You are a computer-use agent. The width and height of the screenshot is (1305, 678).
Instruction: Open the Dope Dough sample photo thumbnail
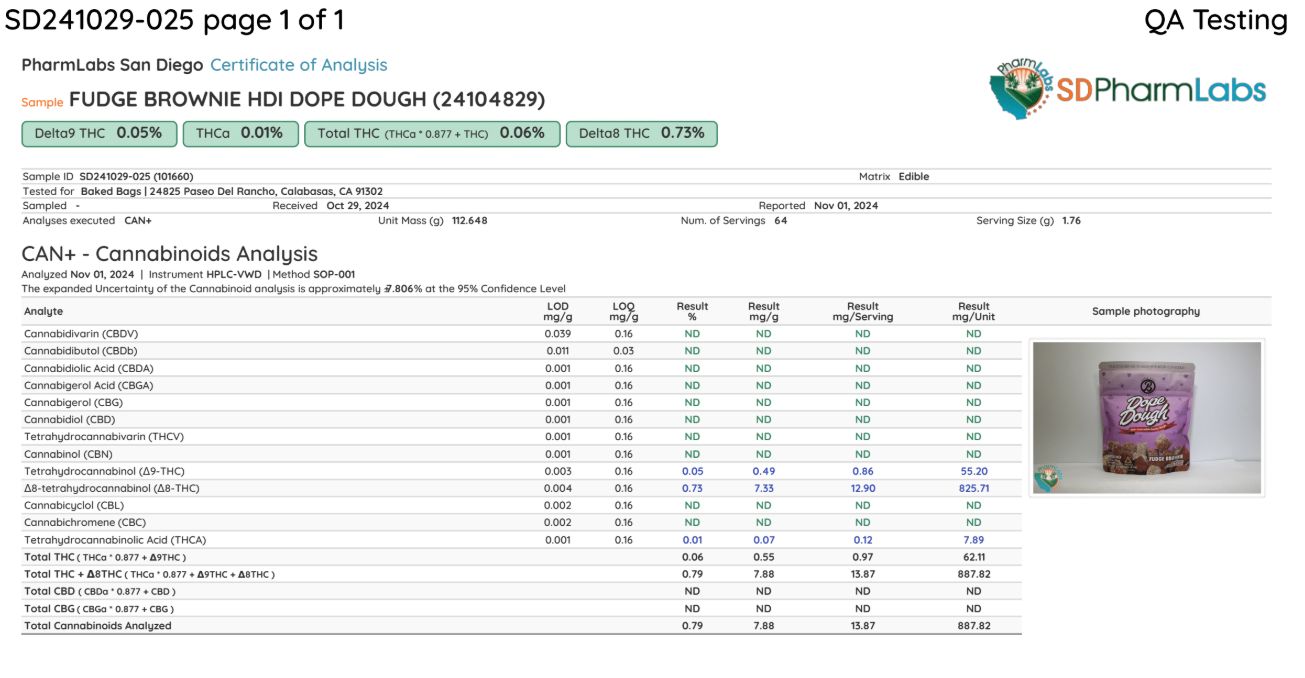pyautogui.click(x=1146, y=417)
